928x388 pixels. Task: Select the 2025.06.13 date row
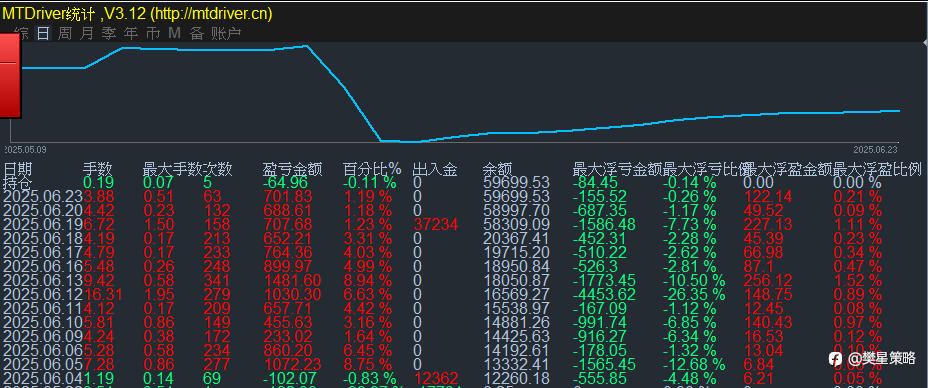point(43,280)
